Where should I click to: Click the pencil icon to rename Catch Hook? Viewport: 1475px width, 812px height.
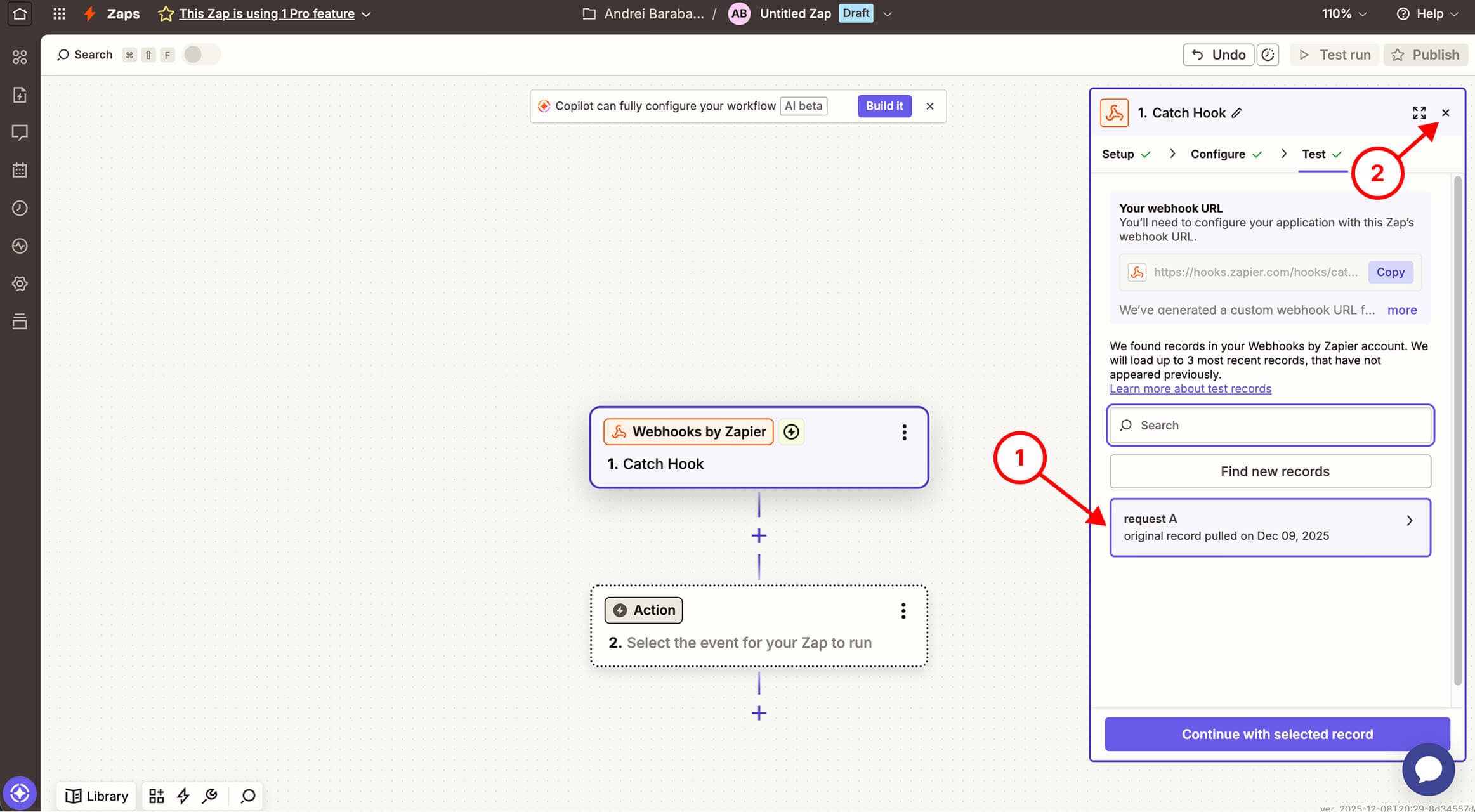pos(1236,113)
